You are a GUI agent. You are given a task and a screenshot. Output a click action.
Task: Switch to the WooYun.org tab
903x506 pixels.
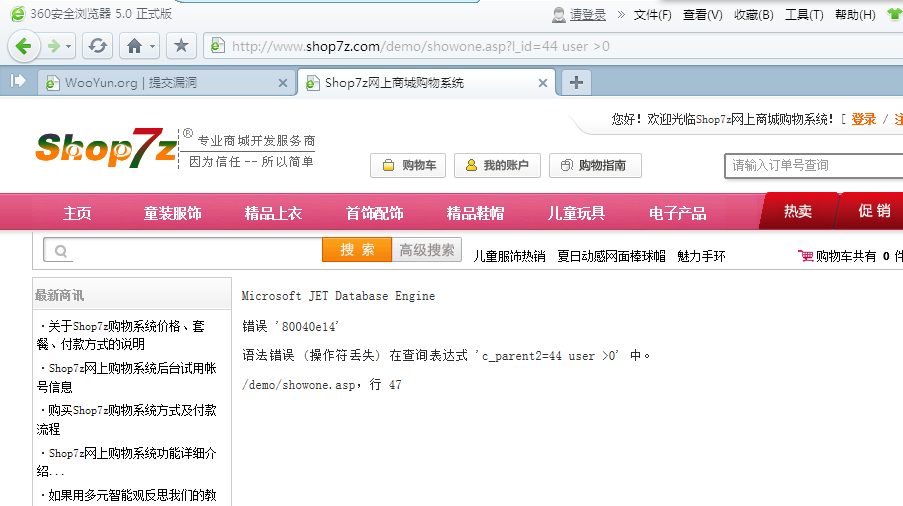(166, 83)
